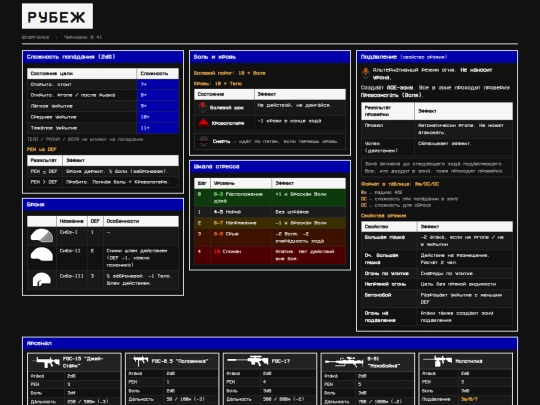The image size is (540, 405).
Task: Click the second arsenal card's gun icon
Action: pyautogui.click(x=141, y=361)
